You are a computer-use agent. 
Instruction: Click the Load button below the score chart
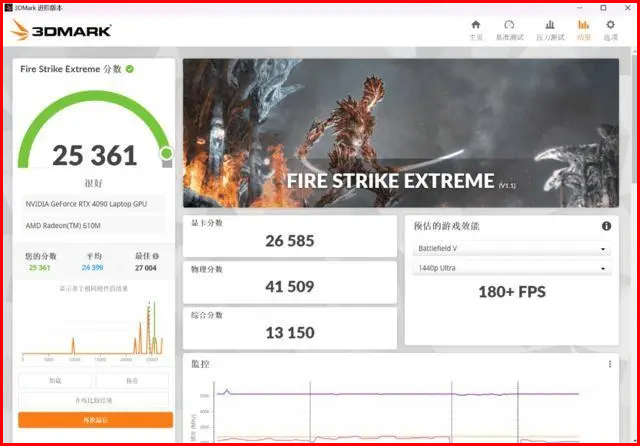pos(55,381)
